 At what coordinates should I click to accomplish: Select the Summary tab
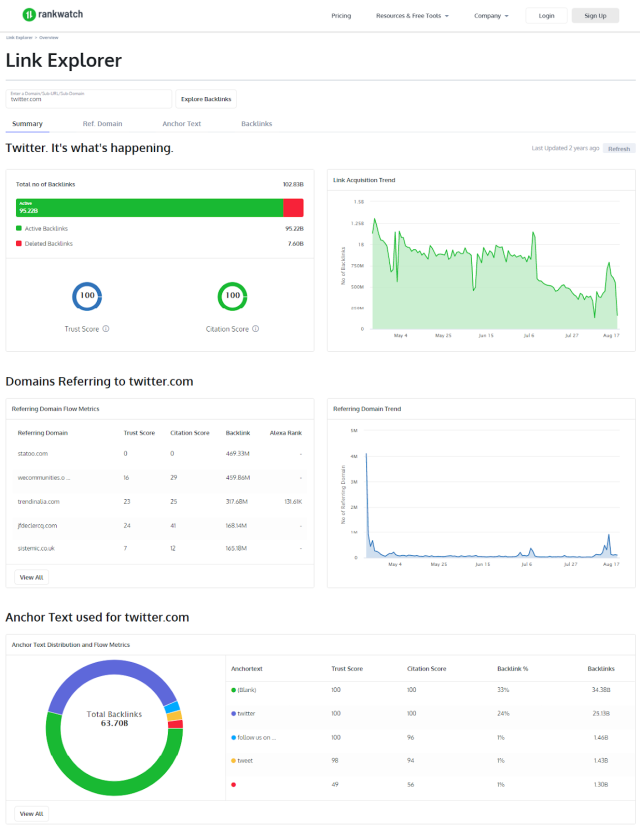click(28, 124)
